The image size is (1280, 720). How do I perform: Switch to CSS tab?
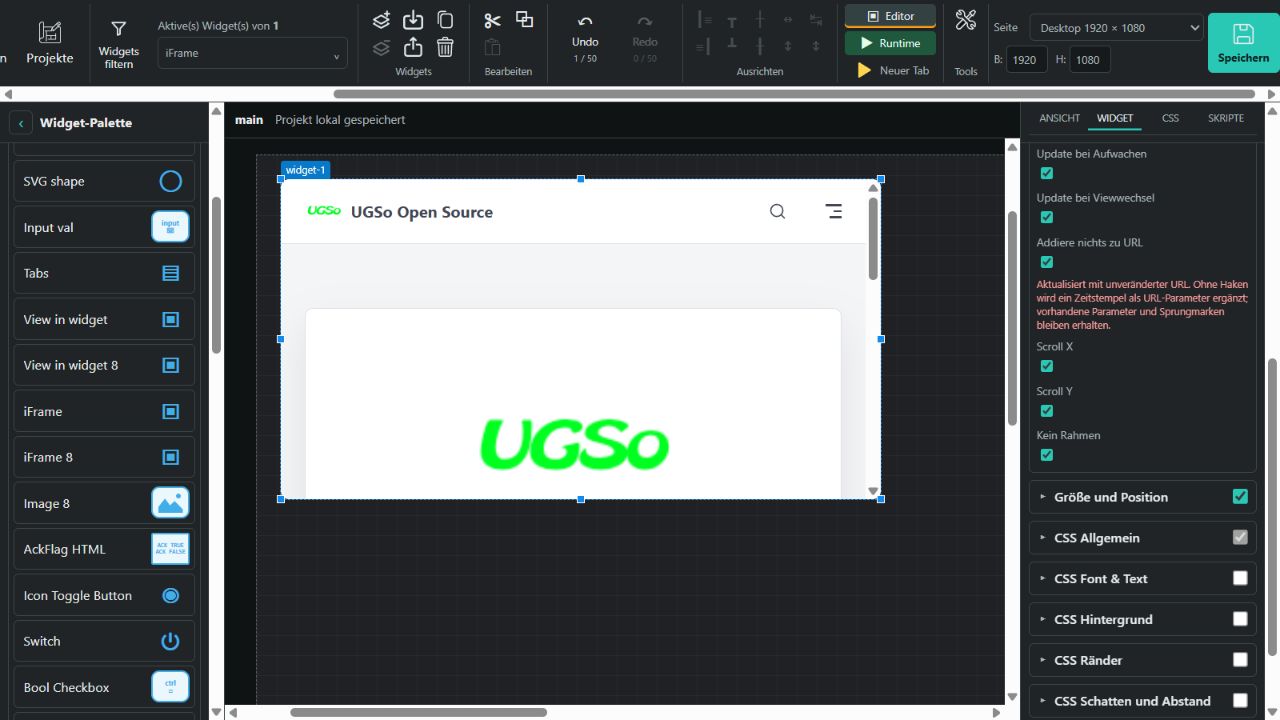(1170, 118)
